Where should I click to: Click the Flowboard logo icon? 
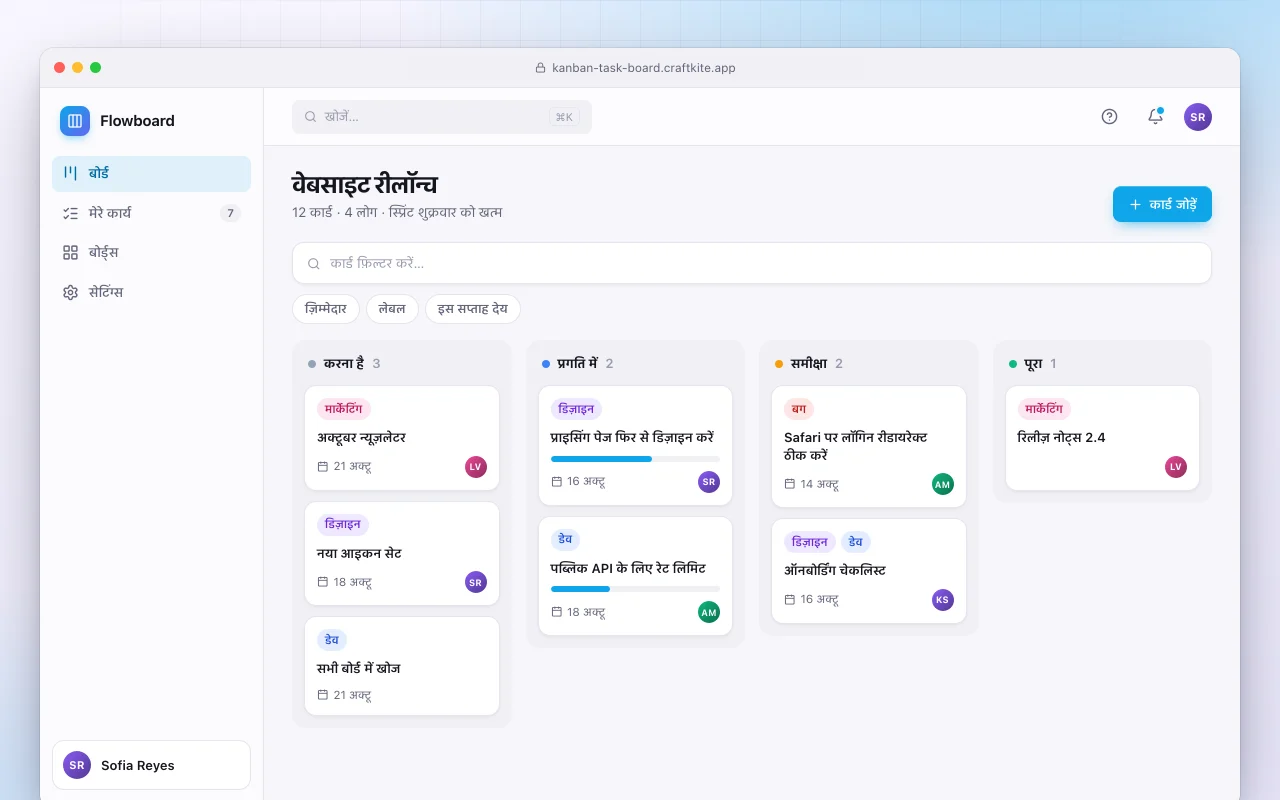[x=75, y=121]
